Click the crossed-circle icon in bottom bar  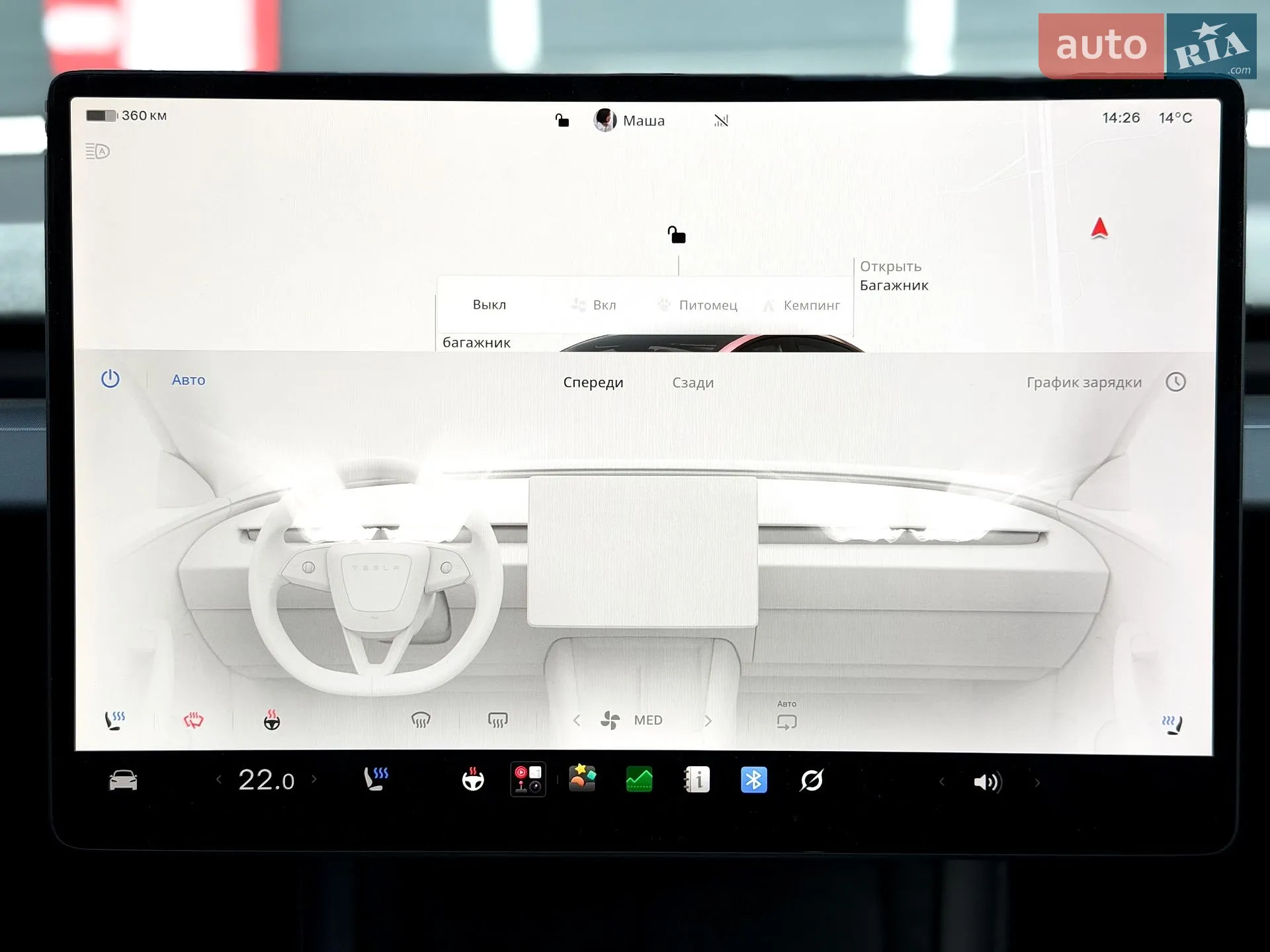click(812, 781)
